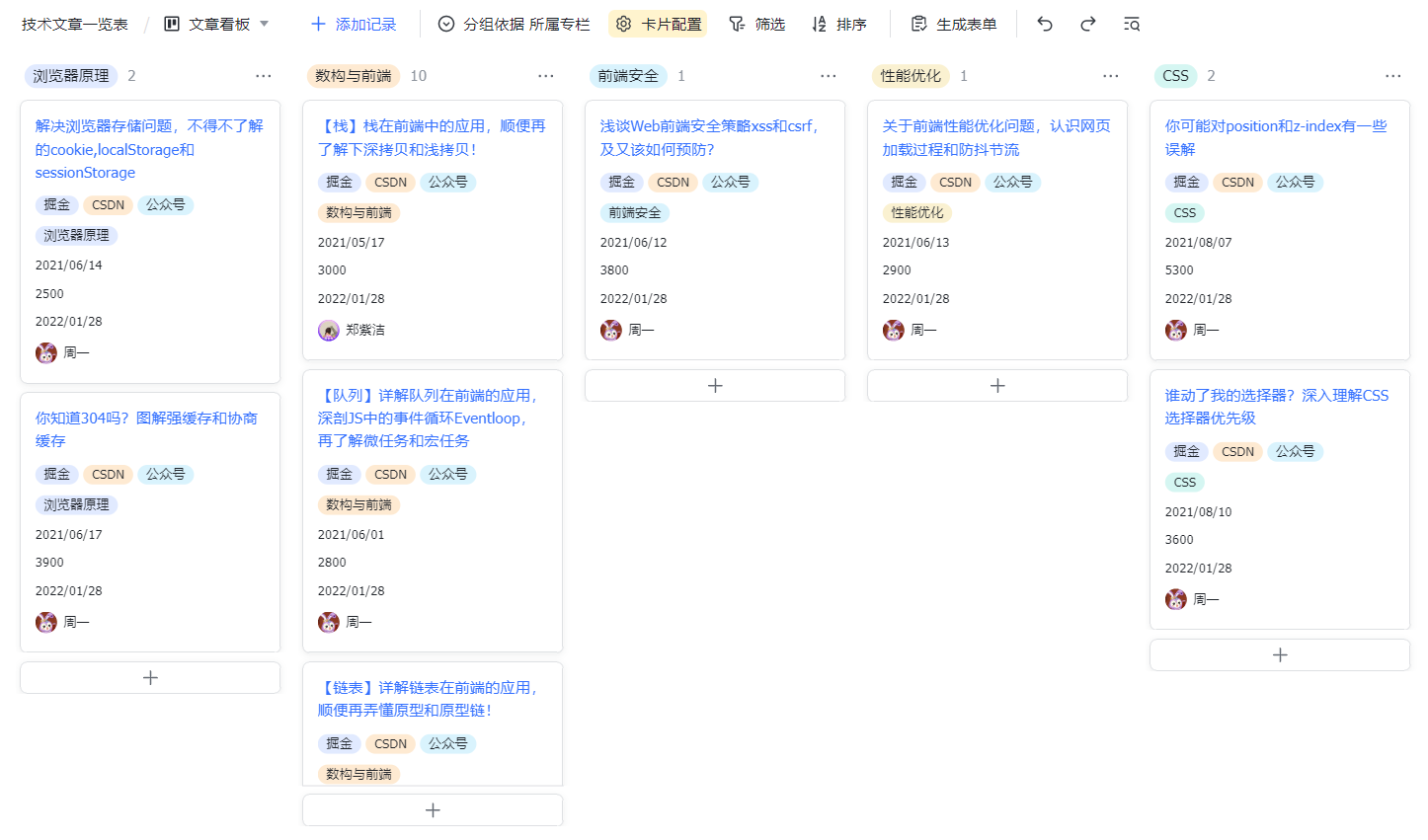1428x840 pixels.
Task: Click 周一 avatar on position和z-index card
Action: [1176, 331]
